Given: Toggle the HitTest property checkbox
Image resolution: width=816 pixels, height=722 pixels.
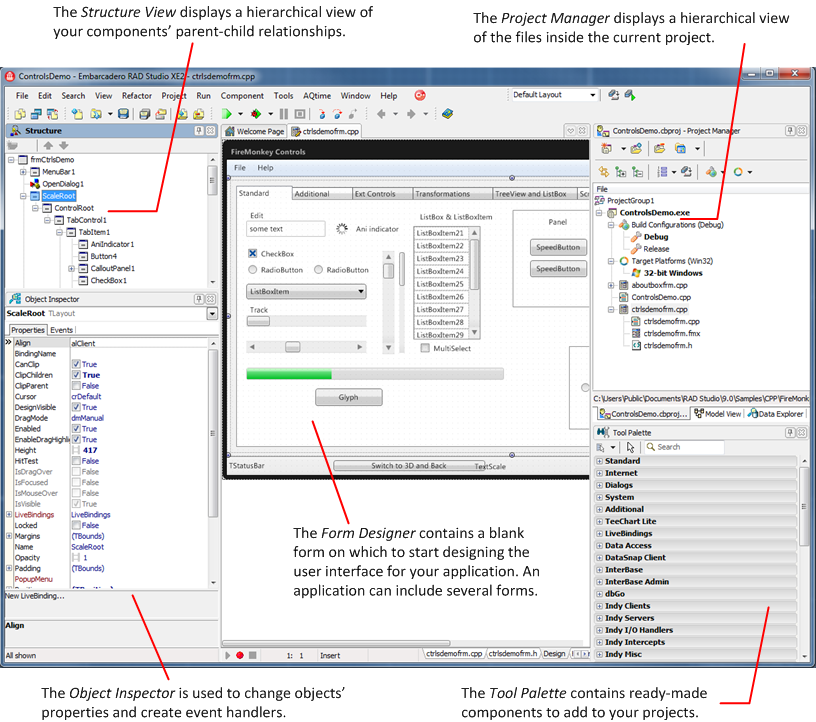Looking at the screenshot, I should pos(76,461).
